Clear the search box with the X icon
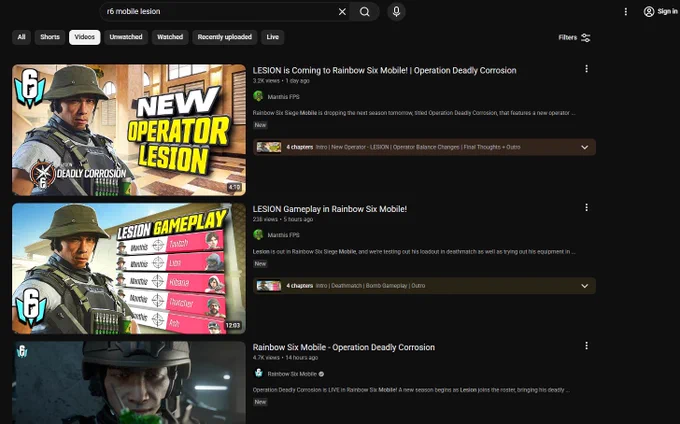 (x=342, y=12)
